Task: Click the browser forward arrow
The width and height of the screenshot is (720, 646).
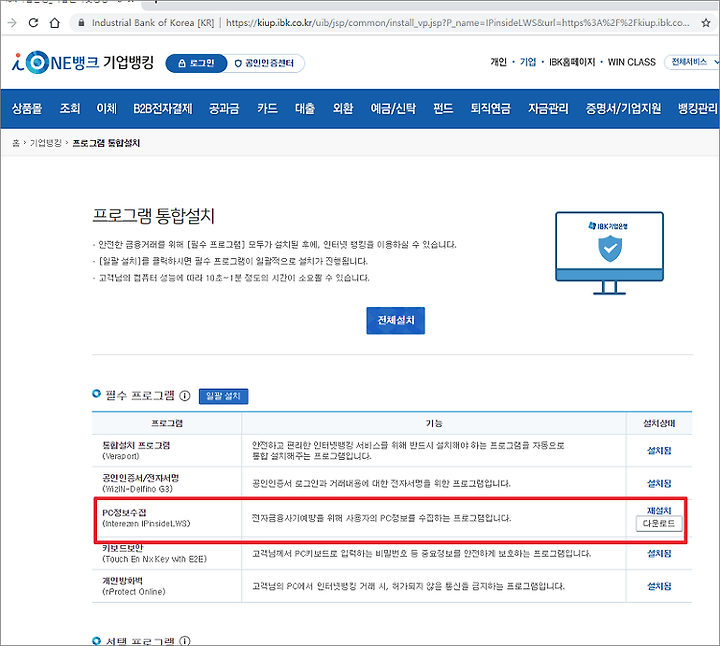Action: click(12, 22)
